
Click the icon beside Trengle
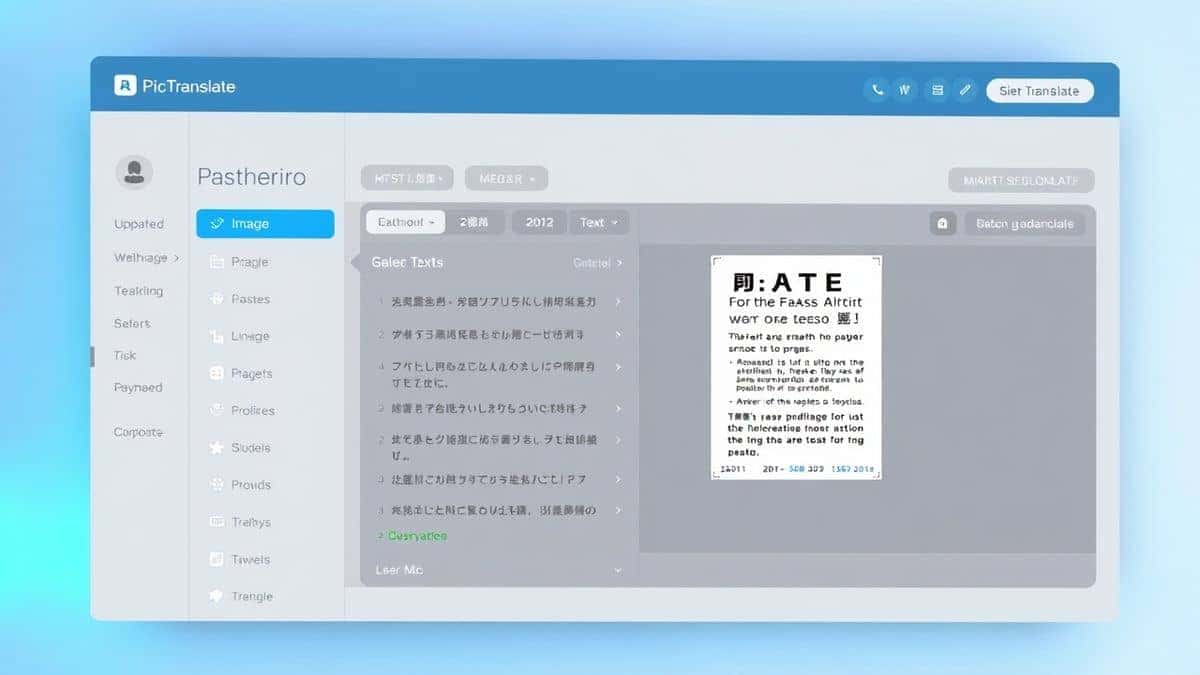coord(216,596)
